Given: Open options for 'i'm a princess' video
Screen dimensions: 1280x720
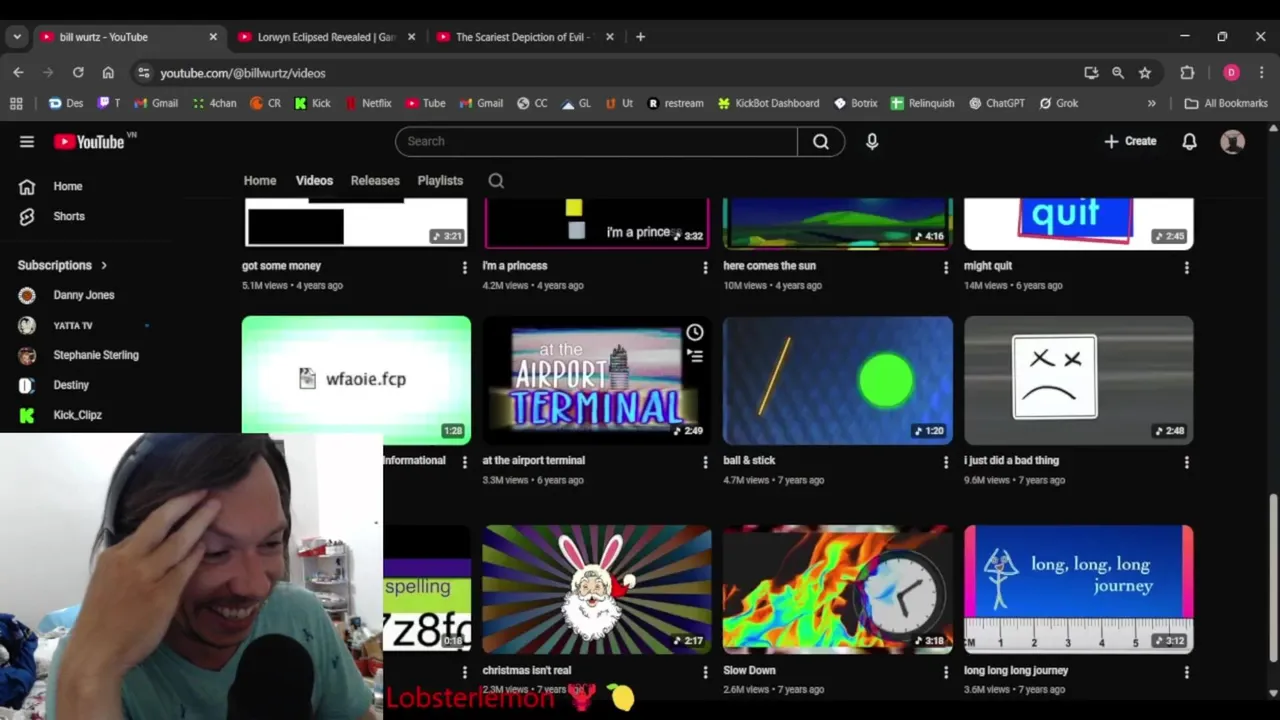Looking at the screenshot, I should (x=705, y=267).
